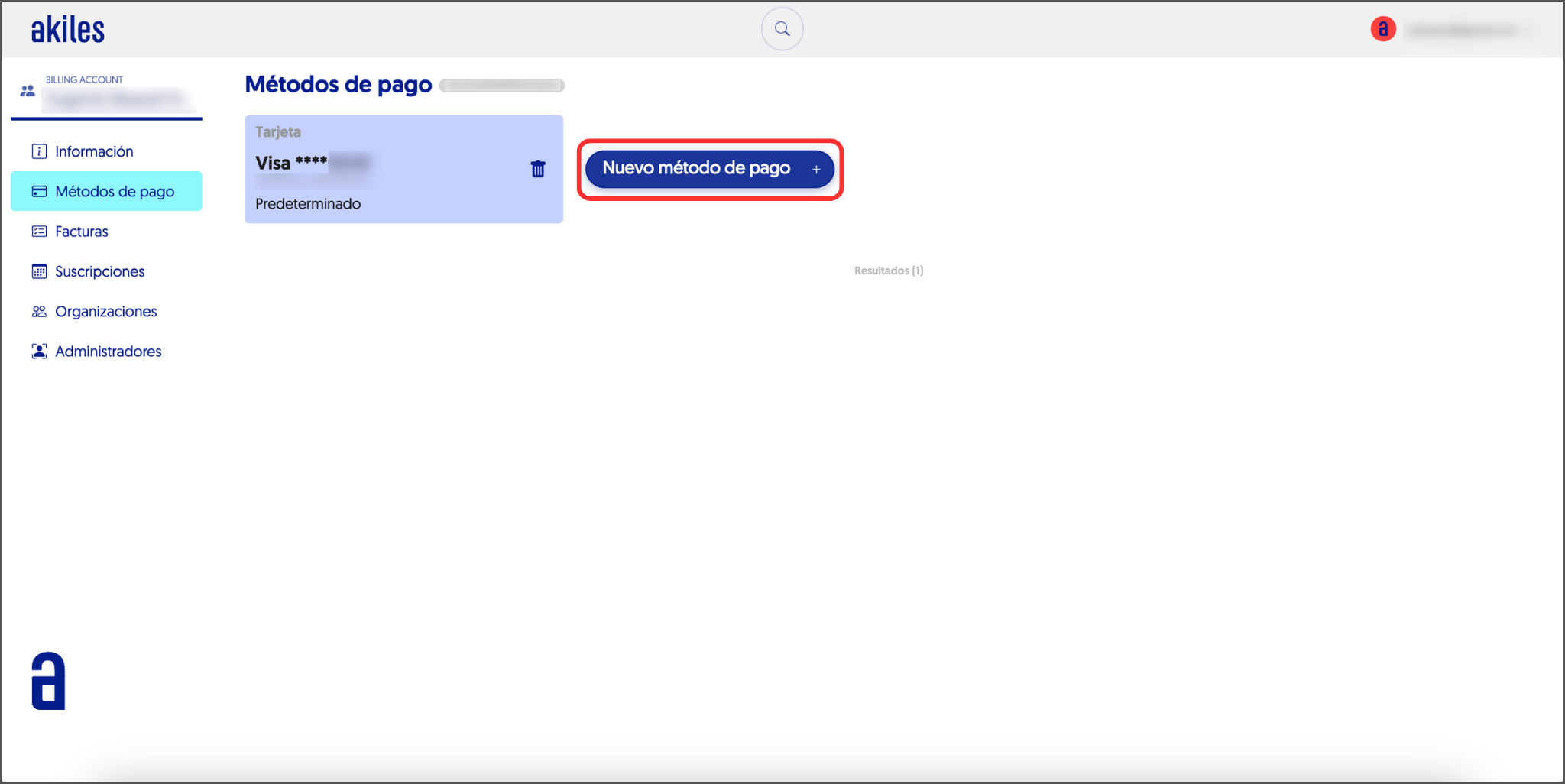Open the blurred user account menu
This screenshot has height=784, width=1565.
click(1467, 30)
